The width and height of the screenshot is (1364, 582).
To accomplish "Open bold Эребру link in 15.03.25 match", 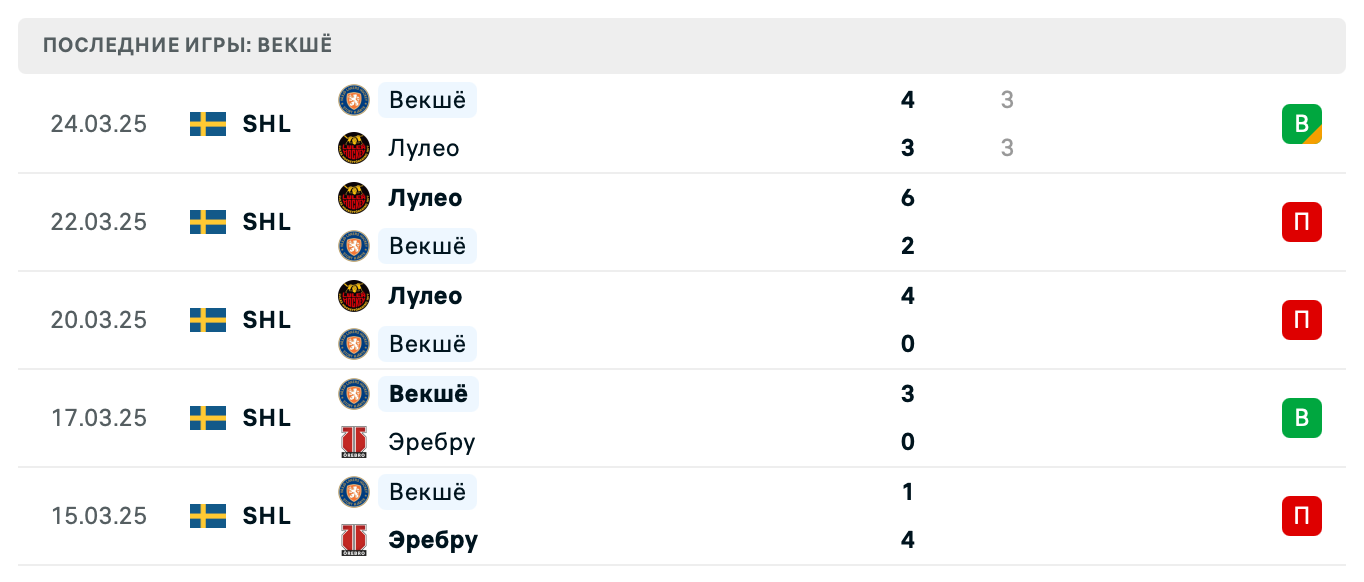I will coord(433,540).
